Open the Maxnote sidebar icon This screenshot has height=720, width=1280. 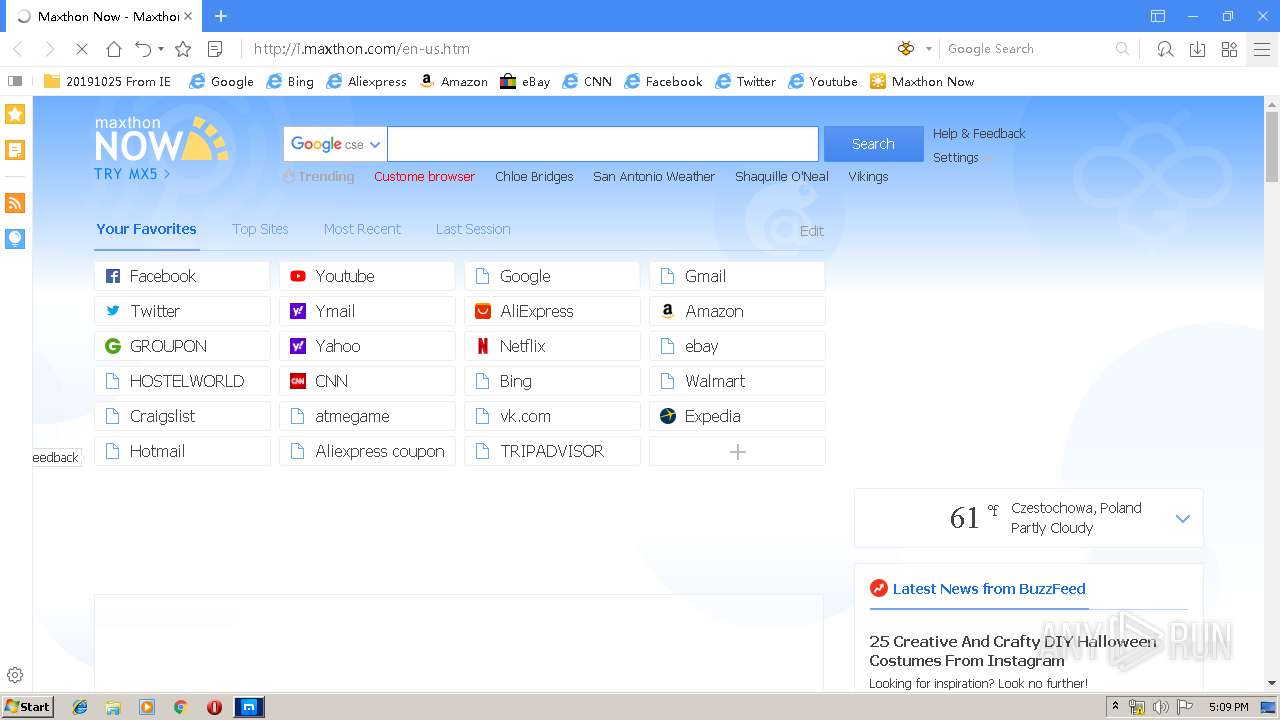point(15,150)
